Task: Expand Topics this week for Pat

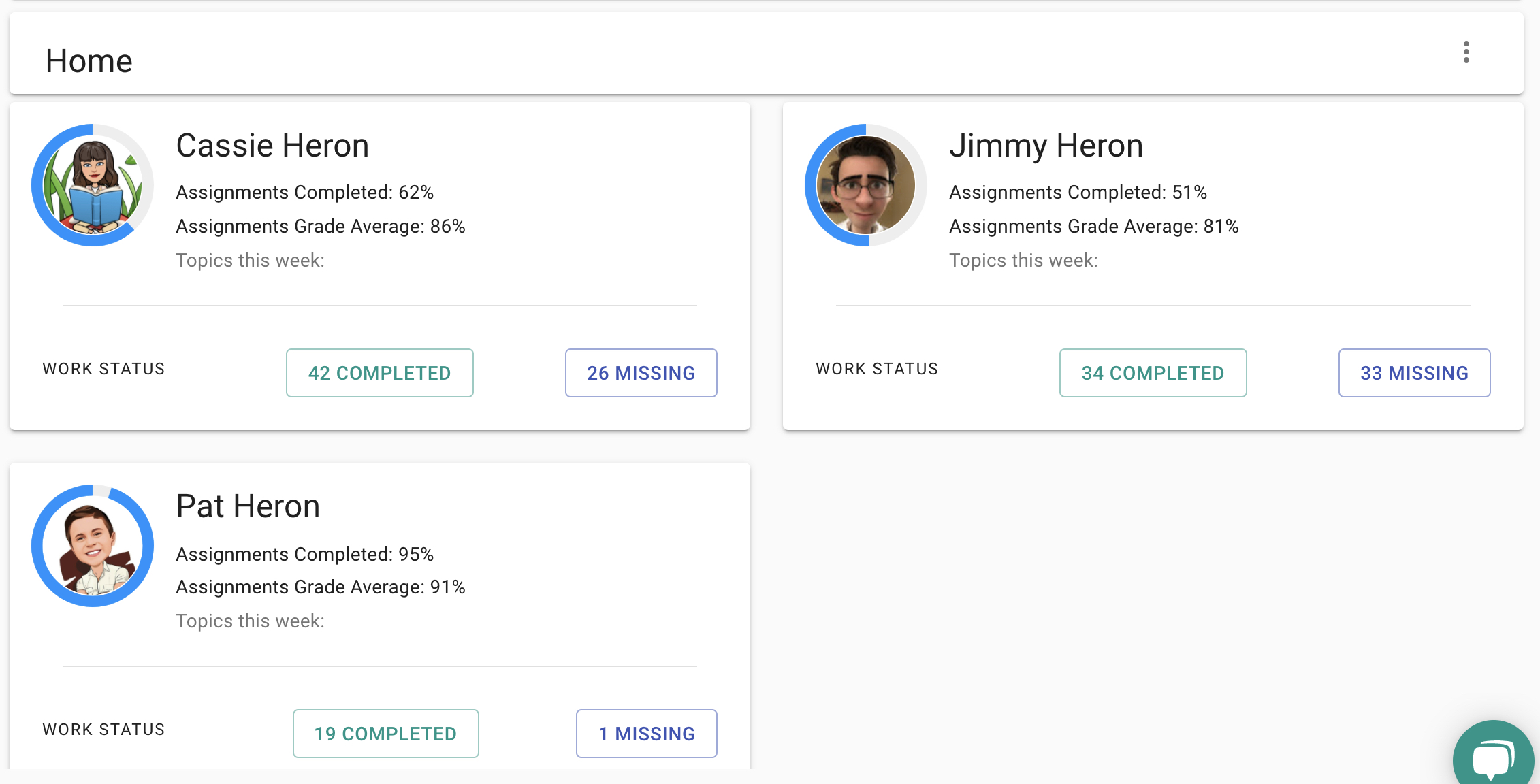Action: 251,621
